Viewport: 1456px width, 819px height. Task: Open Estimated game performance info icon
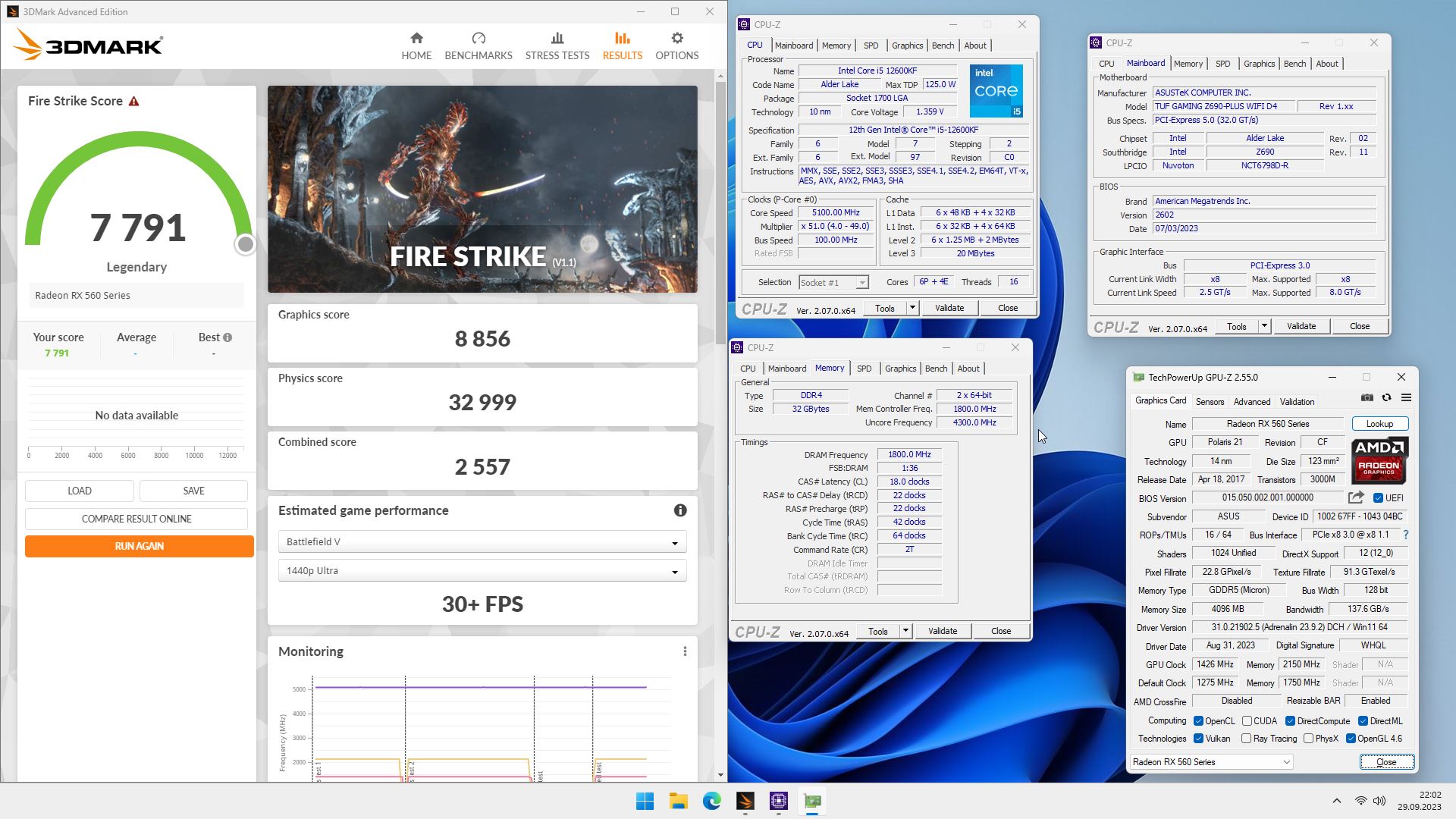(680, 510)
